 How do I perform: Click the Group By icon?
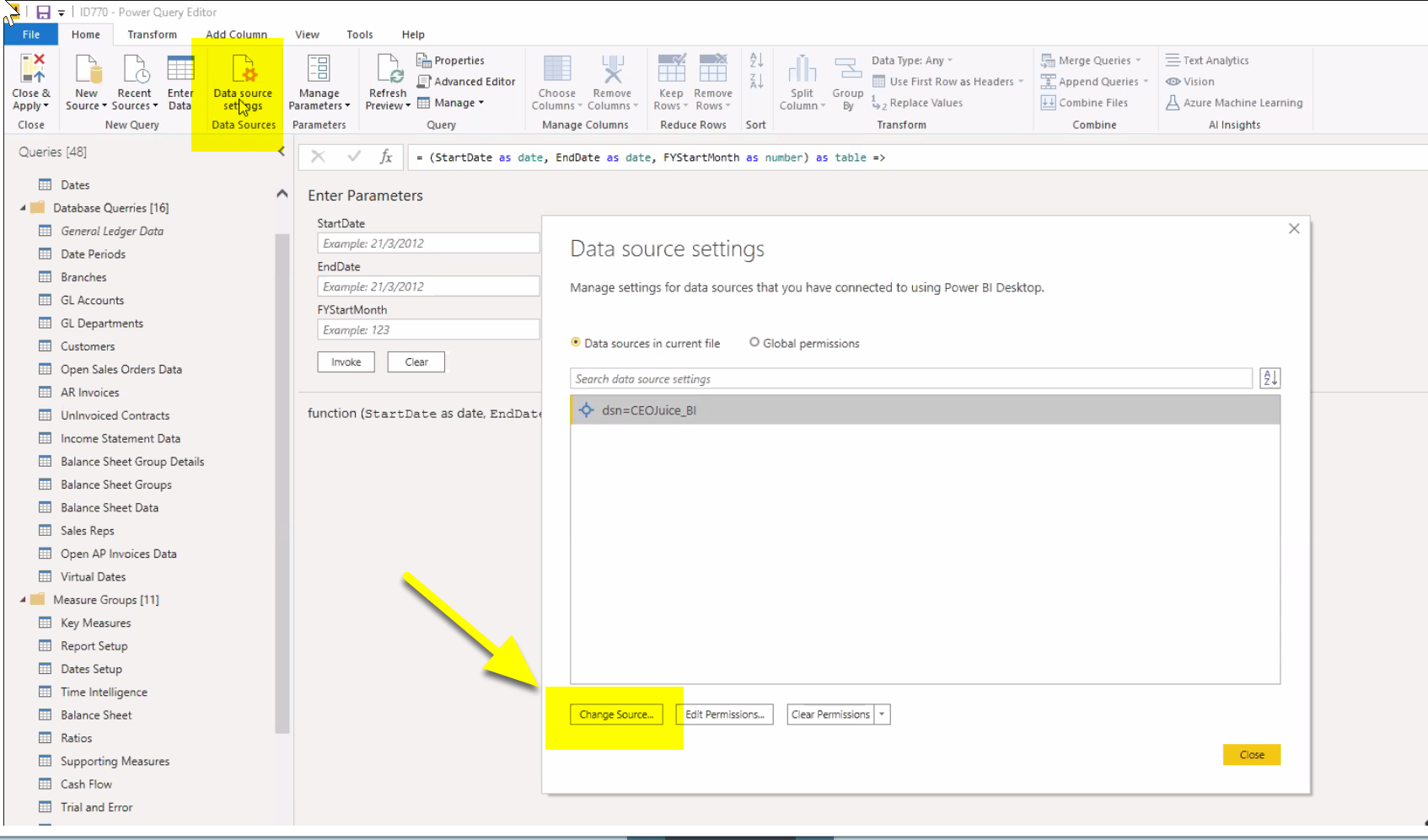(x=848, y=68)
